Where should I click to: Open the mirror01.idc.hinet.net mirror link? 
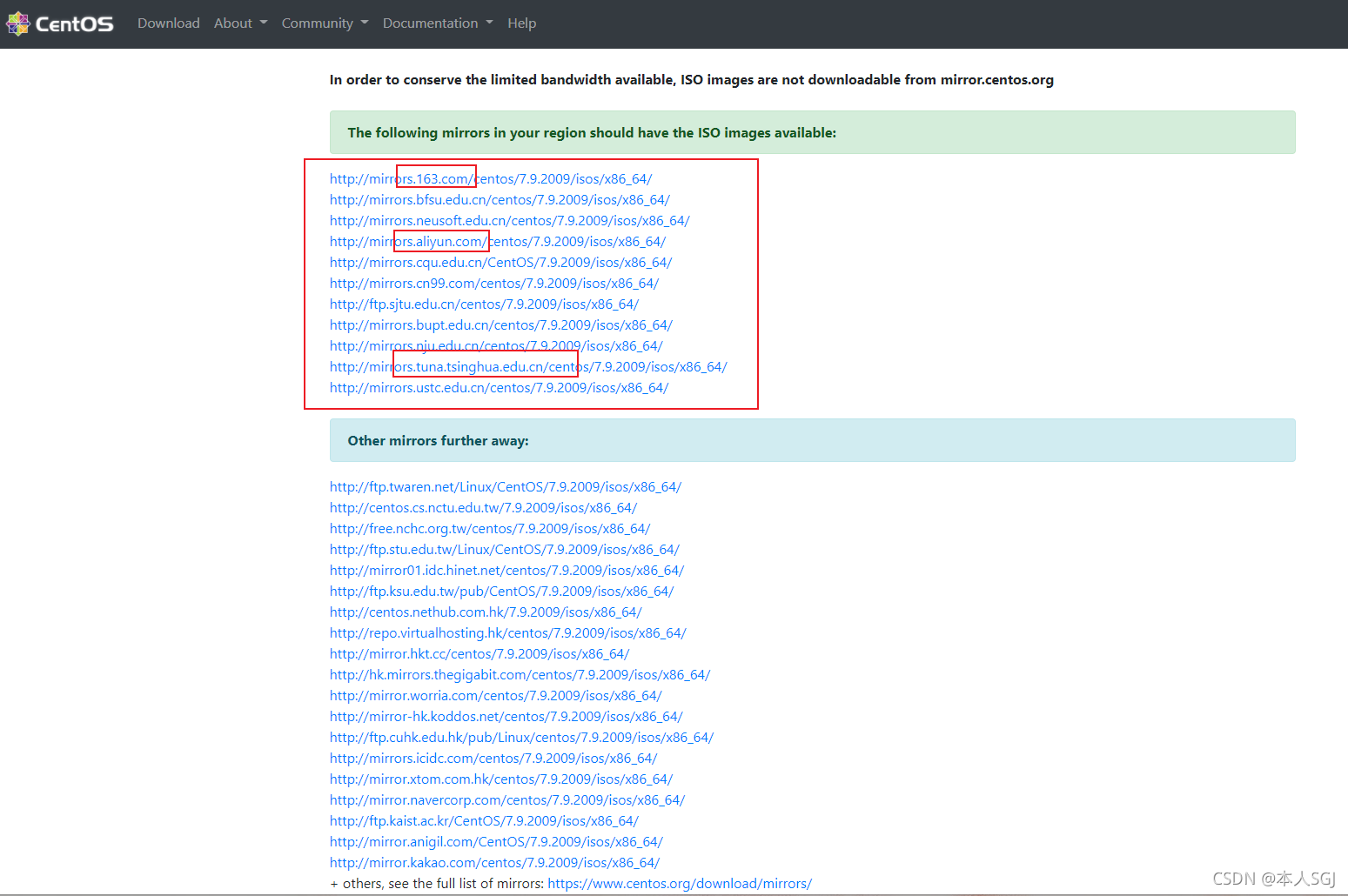pyautogui.click(x=507, y=571)
